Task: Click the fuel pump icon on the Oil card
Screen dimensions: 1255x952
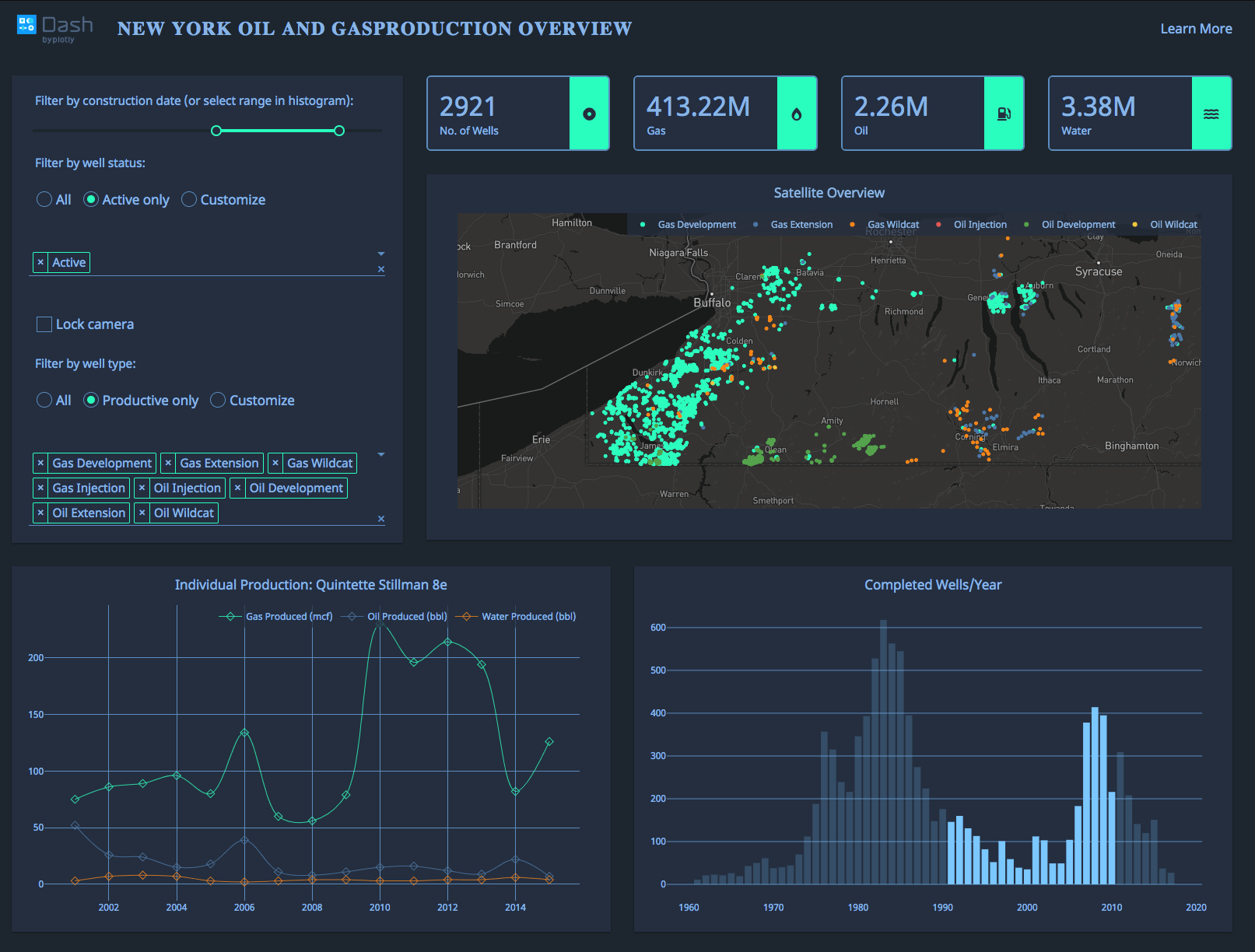Action: coord(1004,113)
